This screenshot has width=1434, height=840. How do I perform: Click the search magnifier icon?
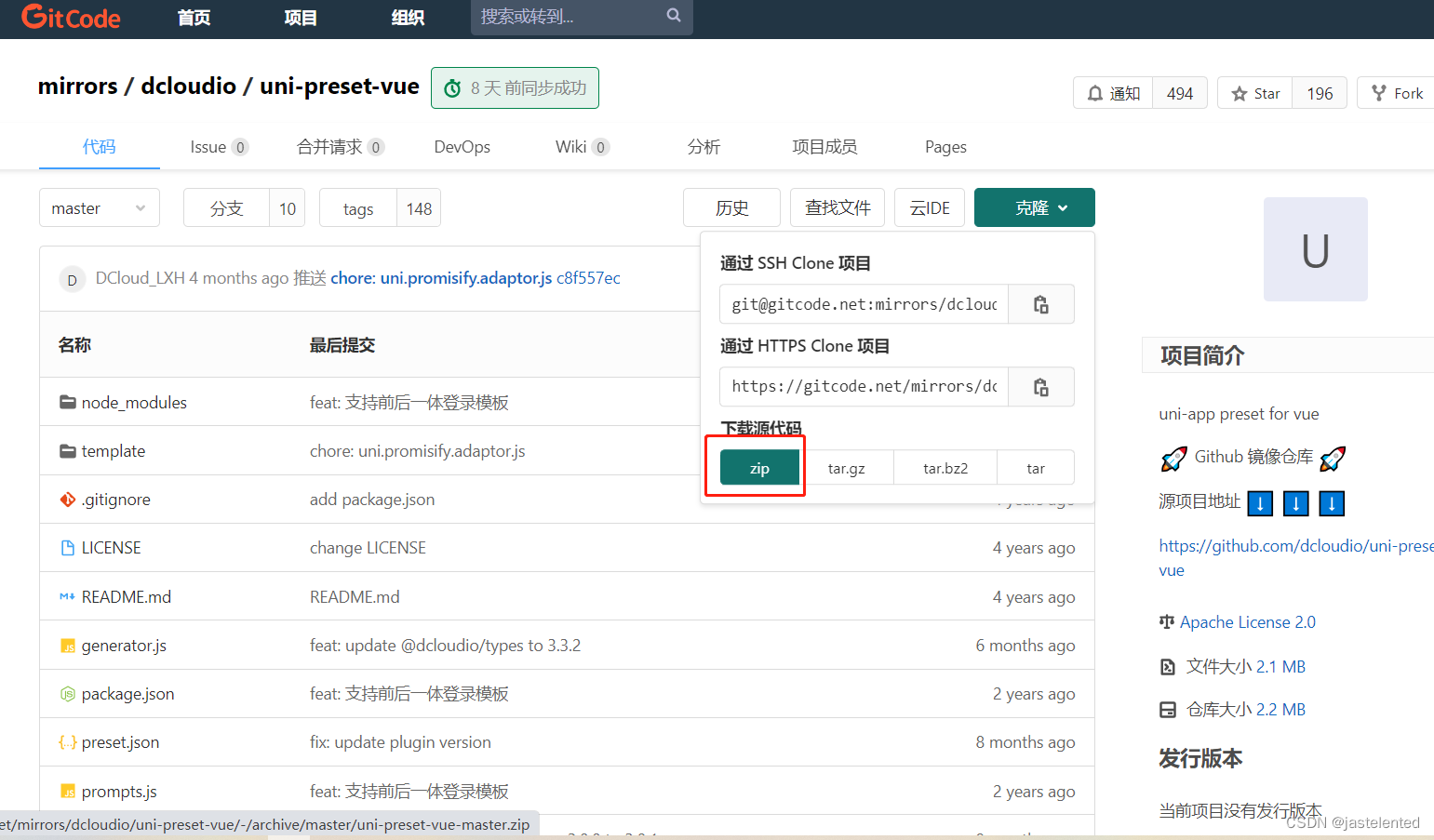tap(674, 16)
